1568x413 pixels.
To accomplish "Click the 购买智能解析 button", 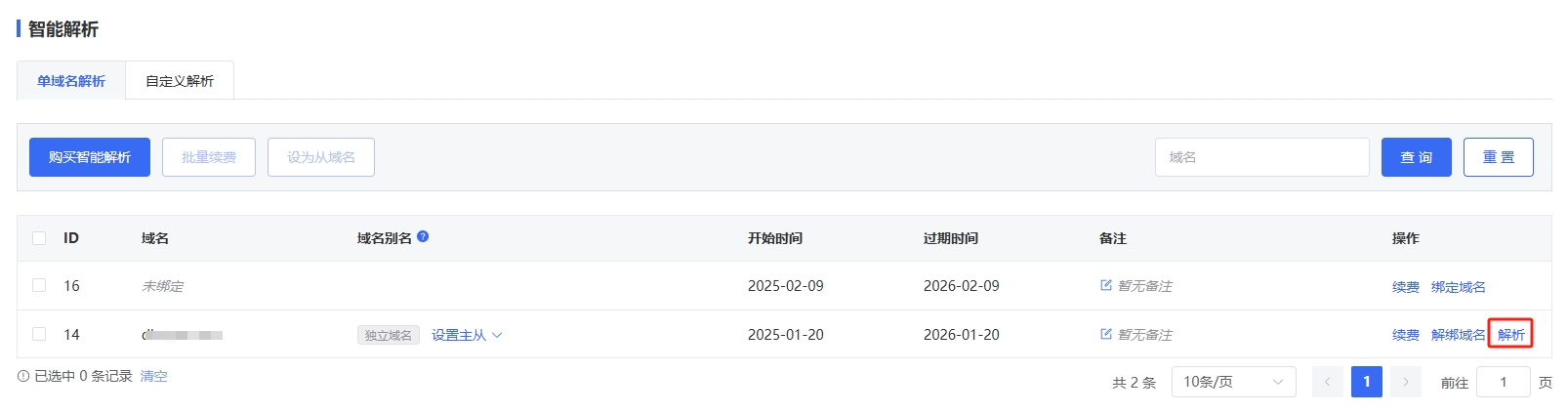I will (90, 157).
